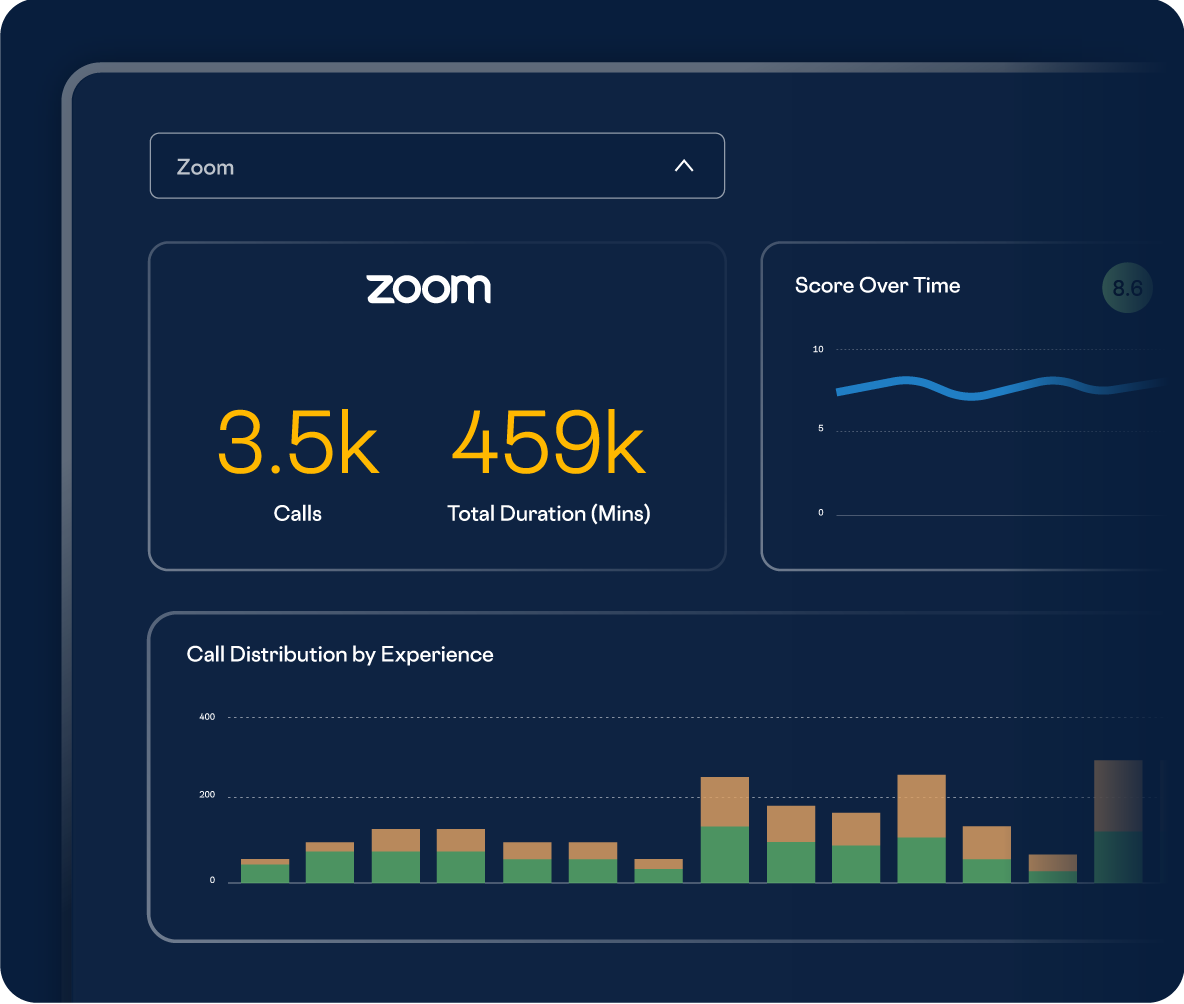Select the 8.6 score badge

1127,289
